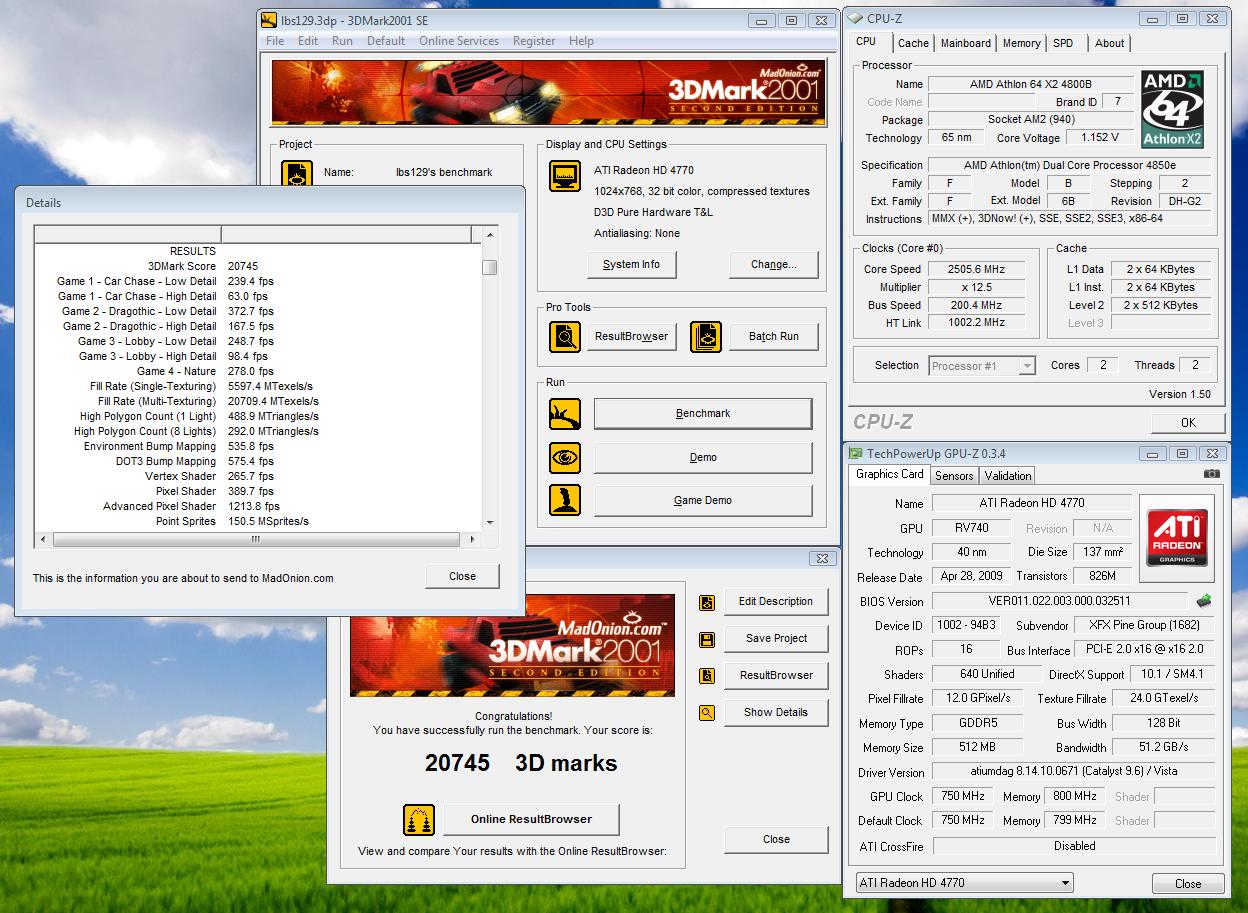Click the ResultBrowser magnifier icon under Pro Tools
The image size is (1248, 913).
coord(565,337)
